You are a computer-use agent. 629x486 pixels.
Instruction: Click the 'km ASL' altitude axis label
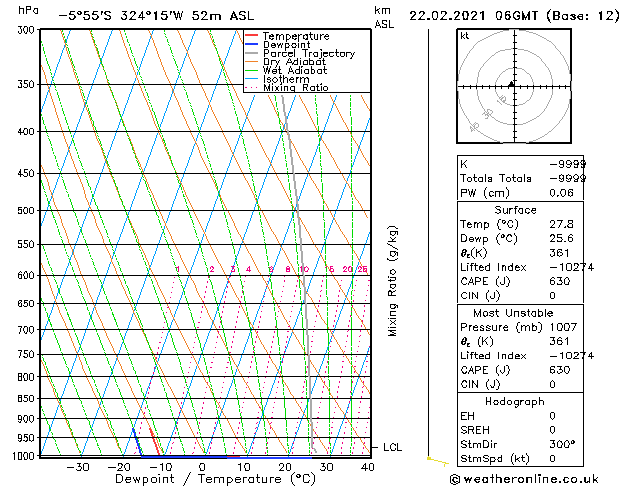[384, 17]
